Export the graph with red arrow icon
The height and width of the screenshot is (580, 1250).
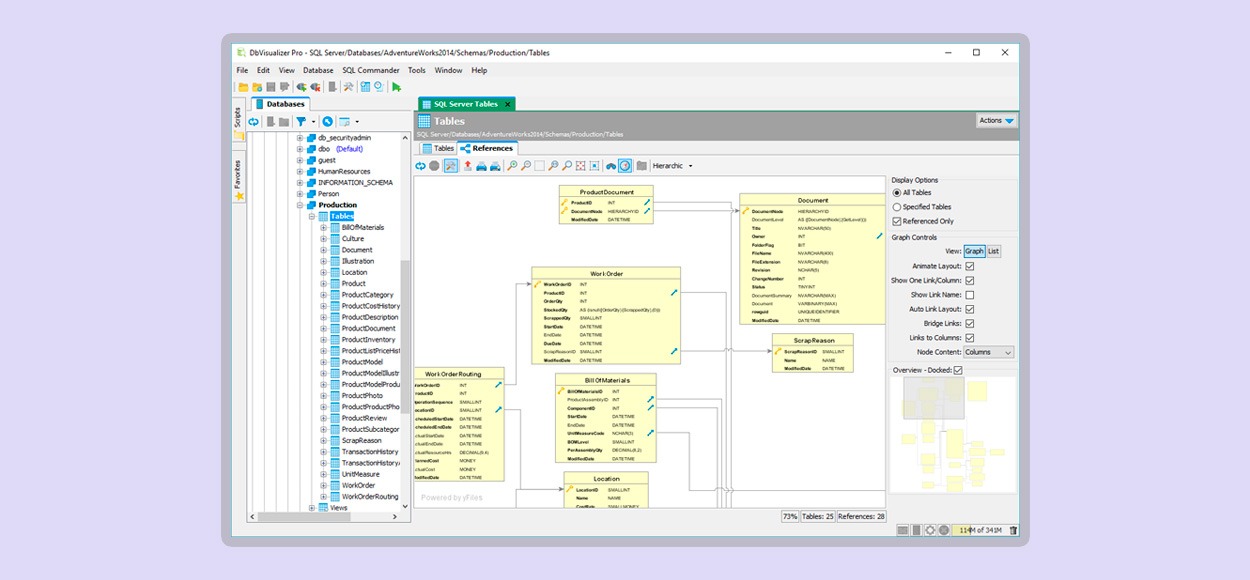(x=467, y=166)
